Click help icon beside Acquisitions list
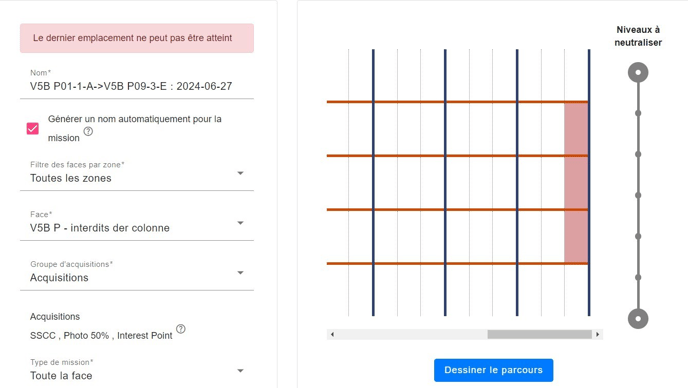 [181, 329]
